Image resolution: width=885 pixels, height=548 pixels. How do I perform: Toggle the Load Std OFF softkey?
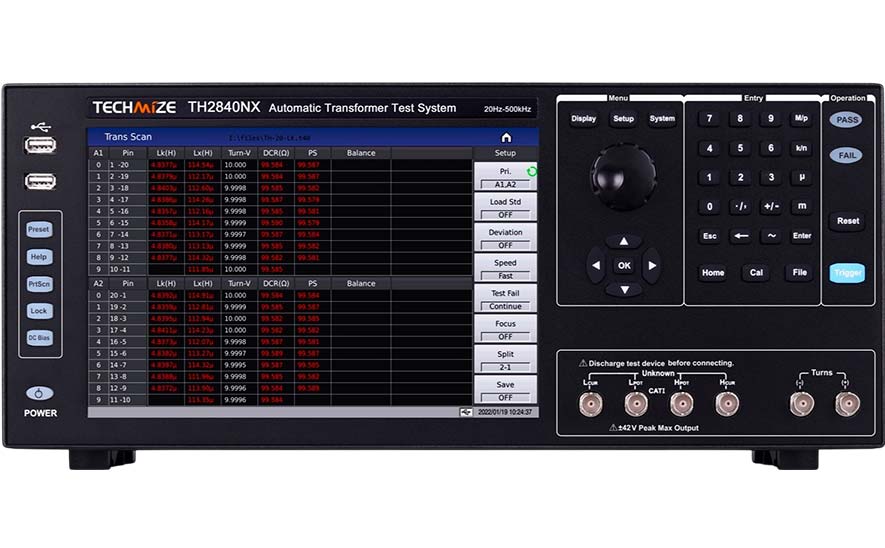click(505, 208)
